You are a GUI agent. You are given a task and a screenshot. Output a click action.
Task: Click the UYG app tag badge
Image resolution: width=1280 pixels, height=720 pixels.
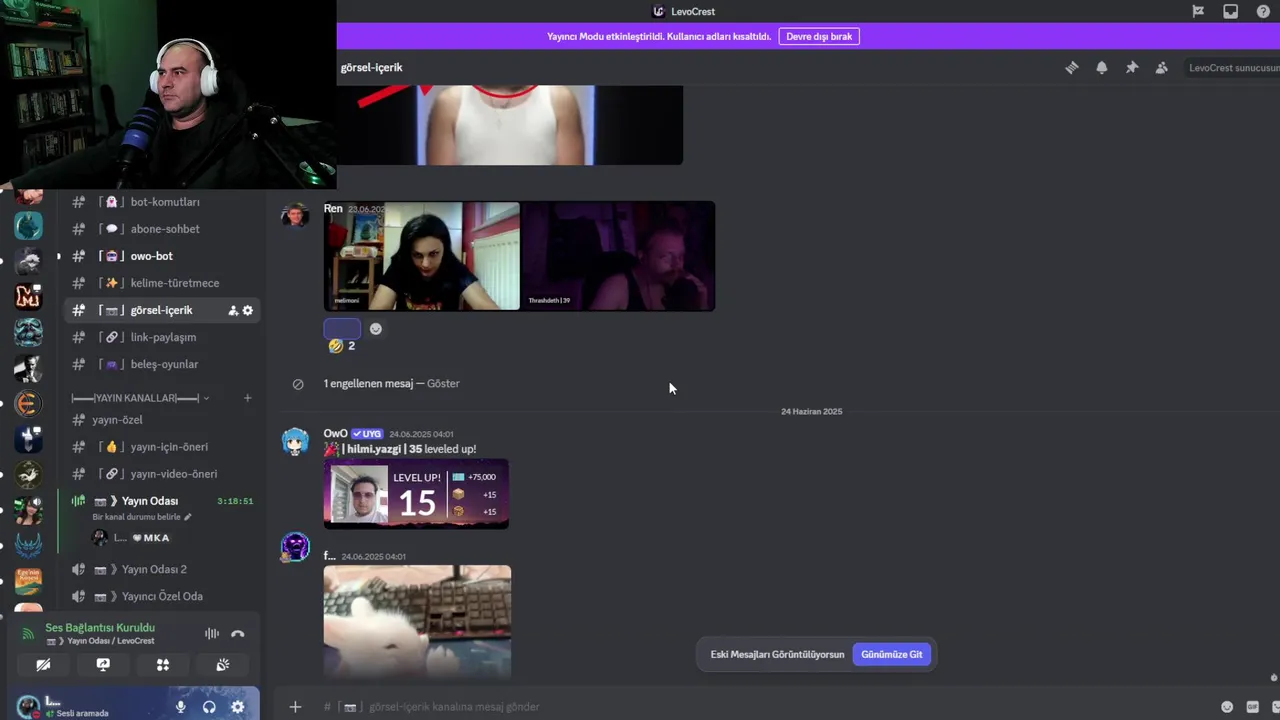click(x=367, y=434)
